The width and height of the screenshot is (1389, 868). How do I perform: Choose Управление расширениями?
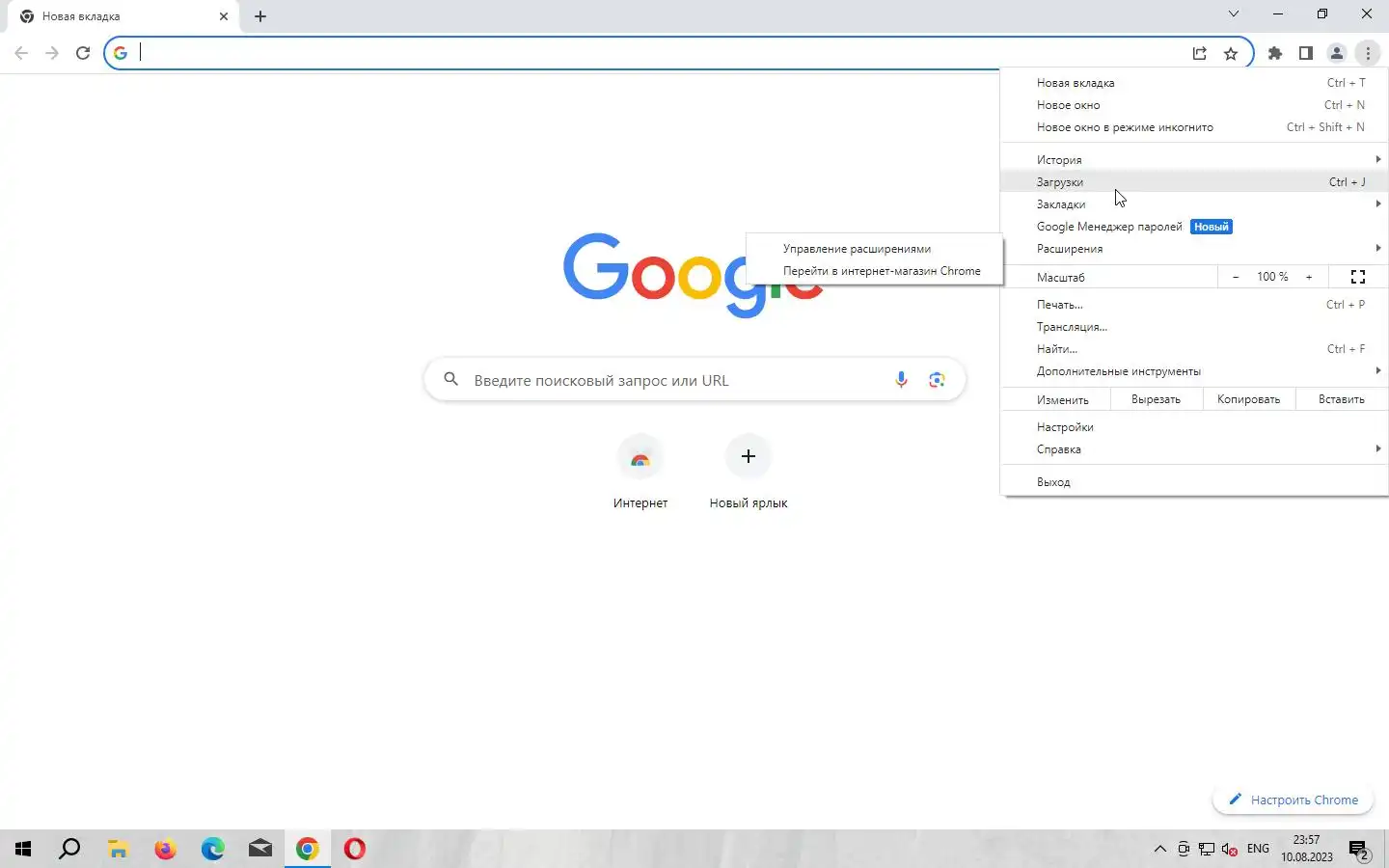875,249
